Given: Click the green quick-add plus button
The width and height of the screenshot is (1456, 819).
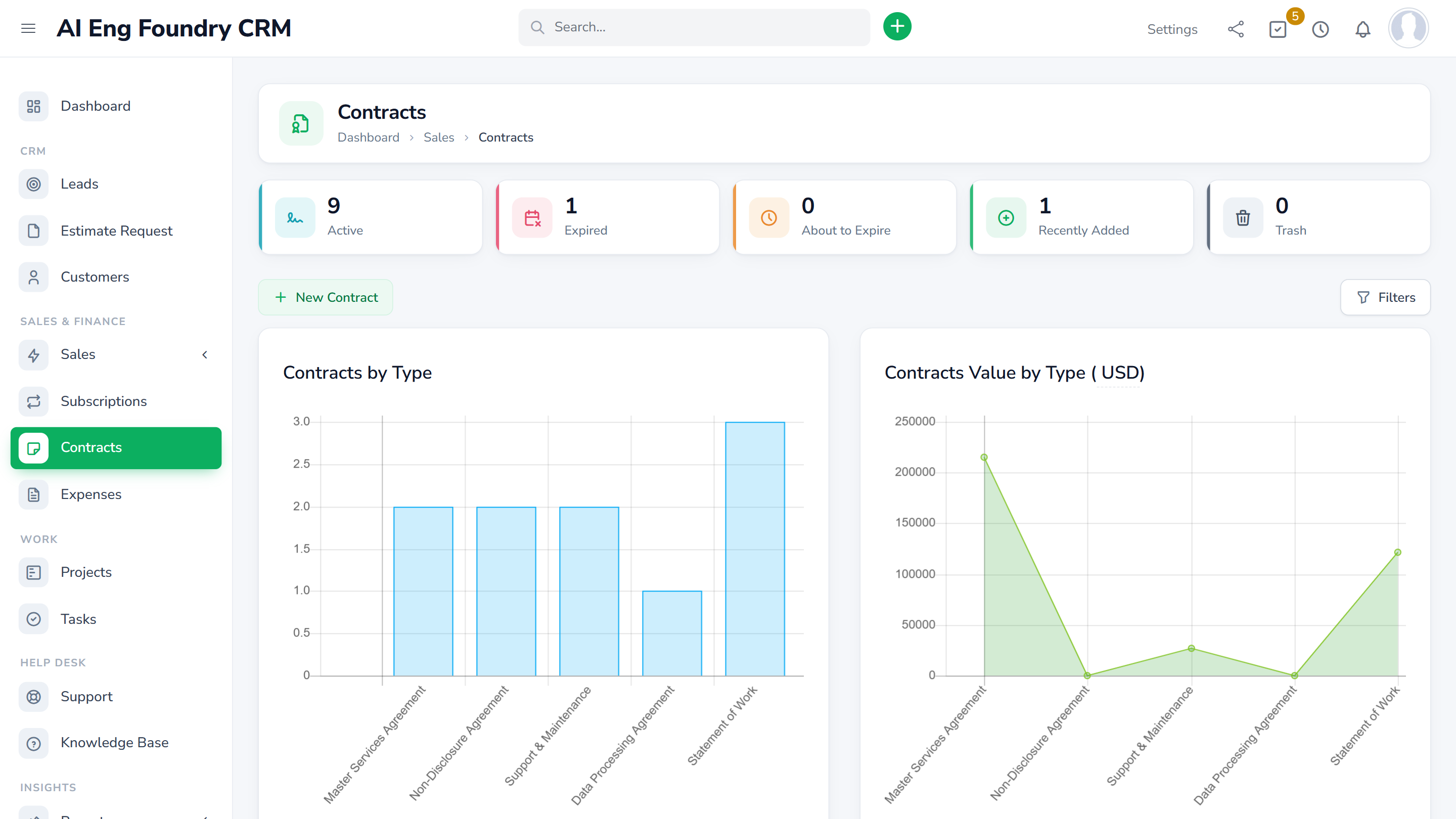Looking at the screenshot, I should pos(897,27).
